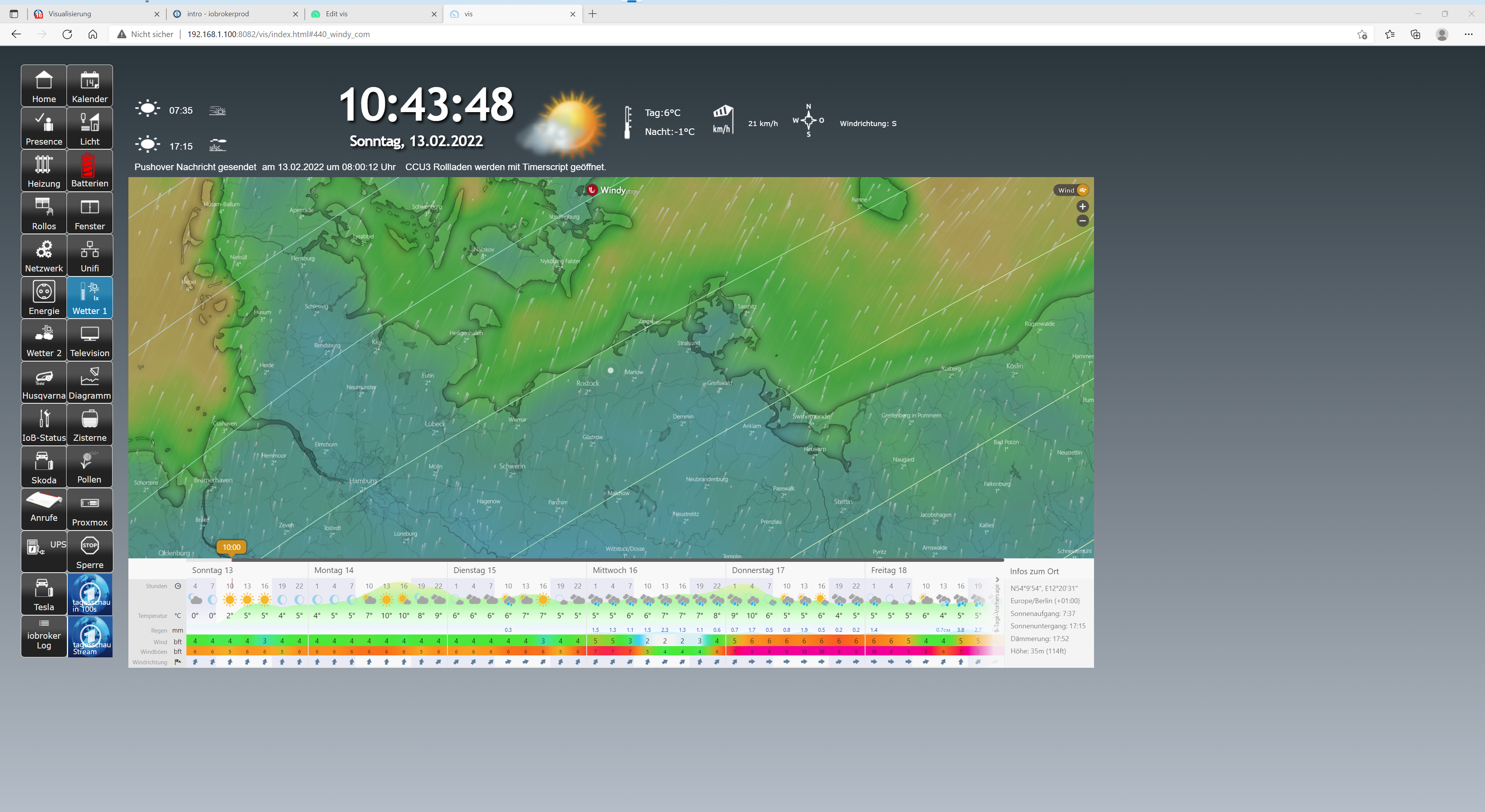Zoom in the Windy map
Viewport: 1485px width, 812px height.
[x=1082, y=206]
